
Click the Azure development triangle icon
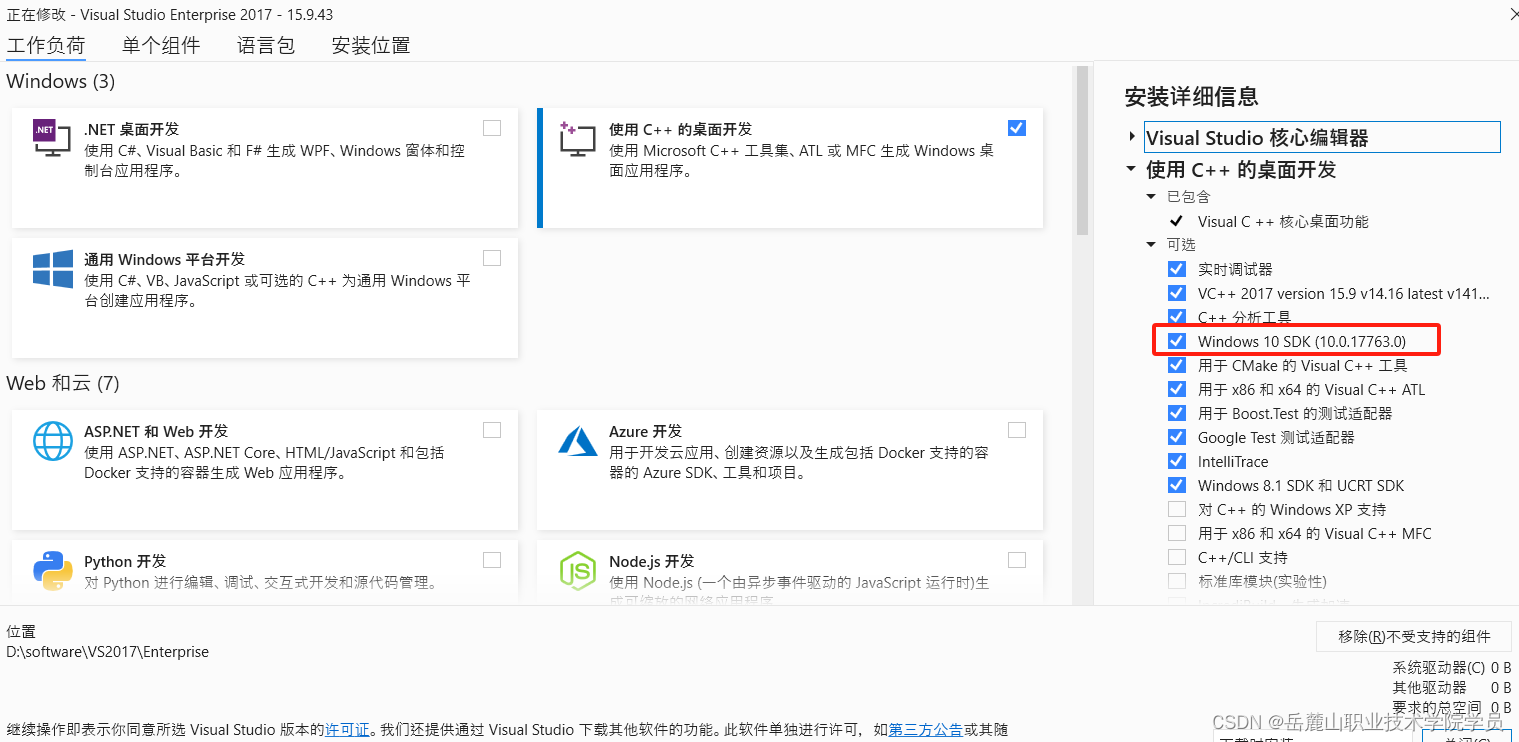(577, 441)
